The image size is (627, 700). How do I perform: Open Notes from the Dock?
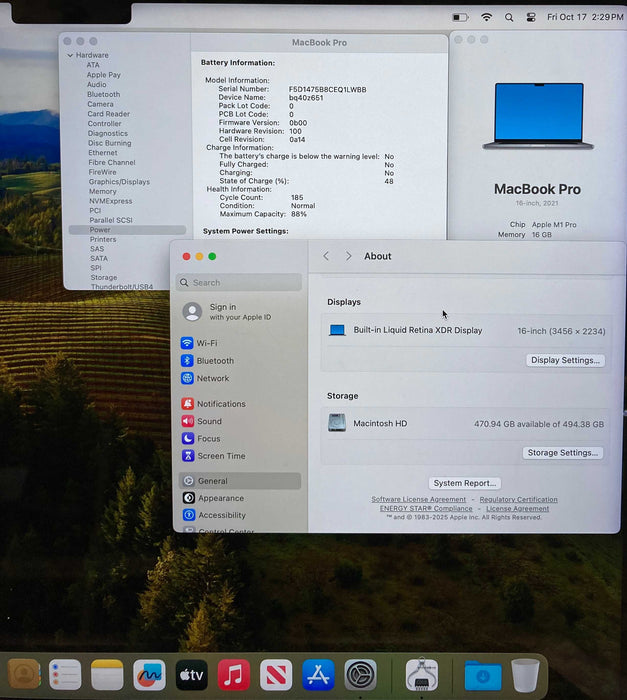pos(107,675)
